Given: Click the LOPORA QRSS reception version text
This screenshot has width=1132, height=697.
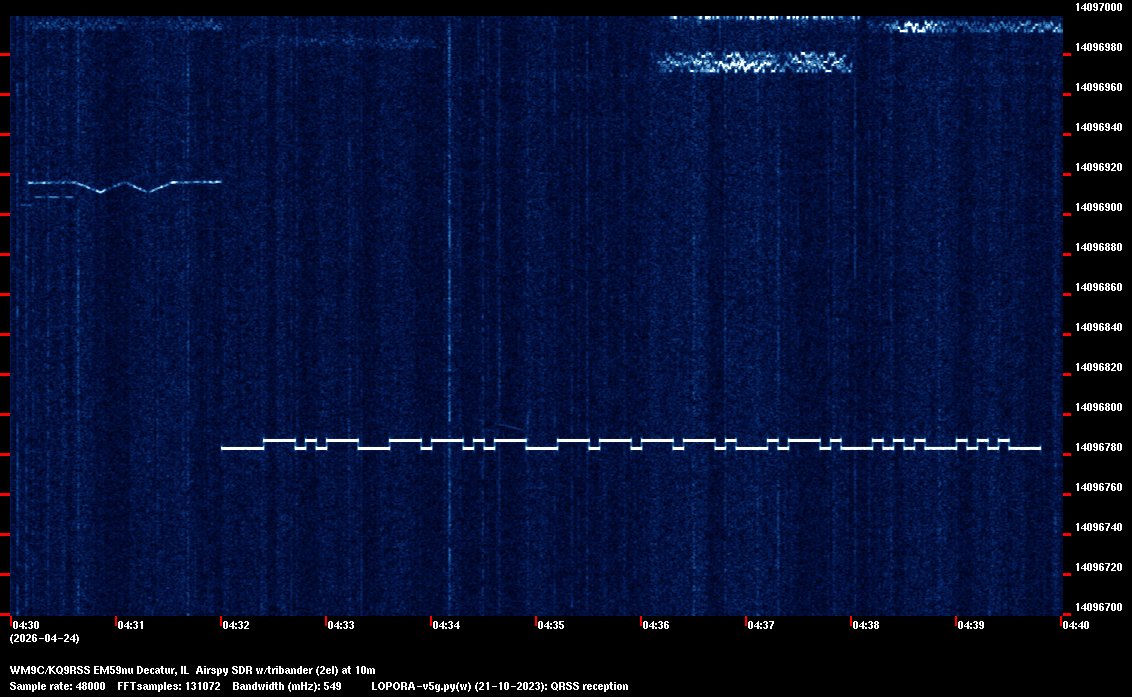Looking at the screenshot, I should (499, 686).
